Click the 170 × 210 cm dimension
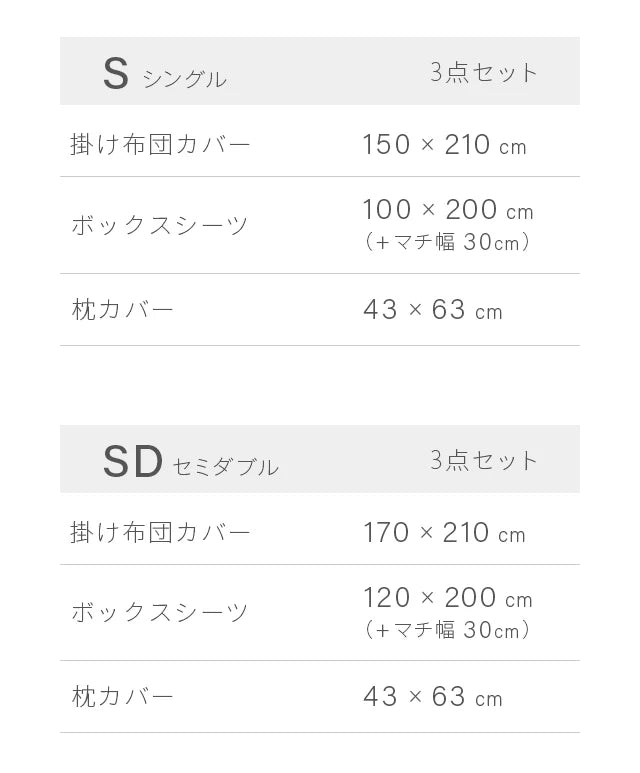Screen dimensions: 640x773 (x=444, y=533)
